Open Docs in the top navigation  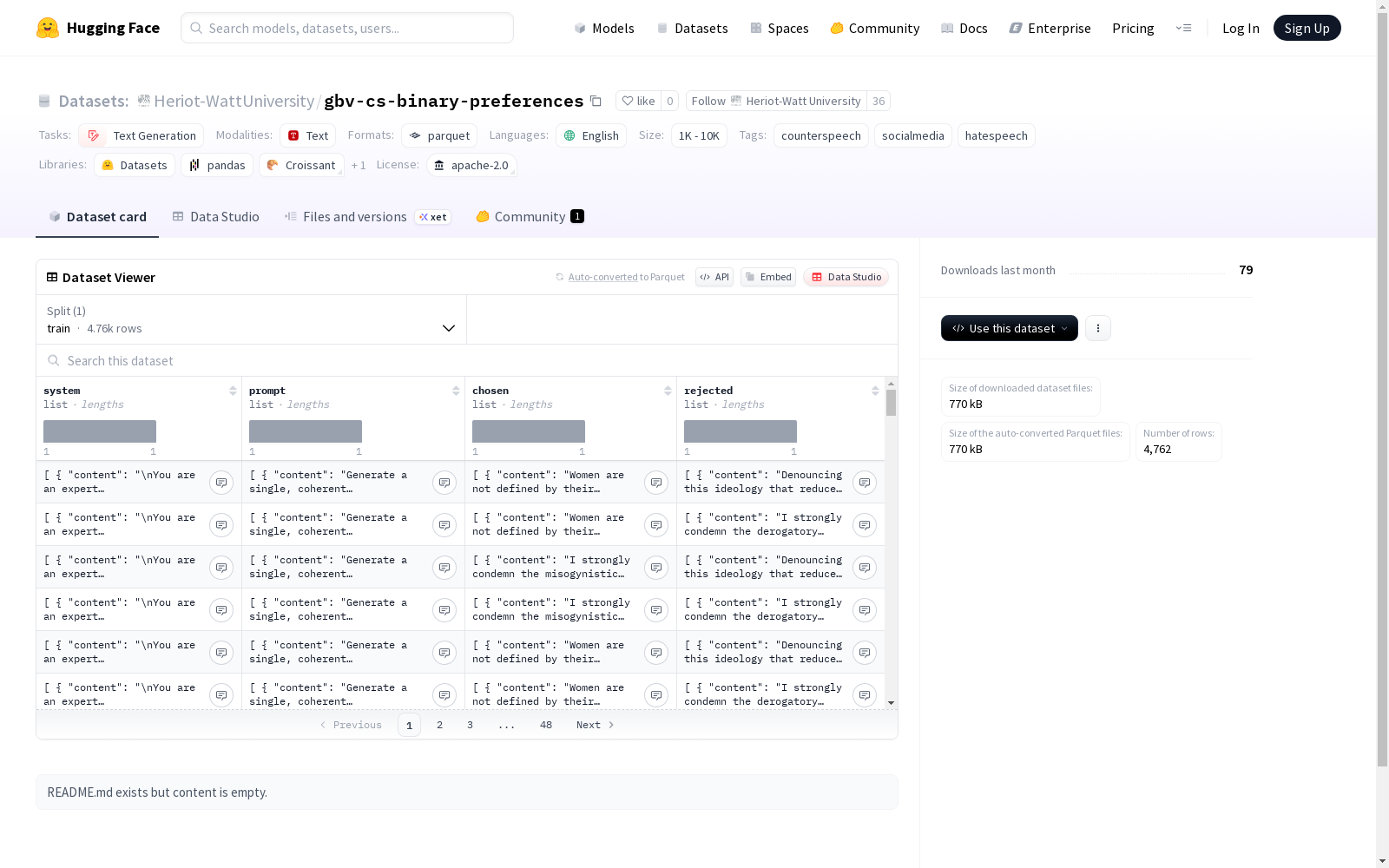pos(964,28)
